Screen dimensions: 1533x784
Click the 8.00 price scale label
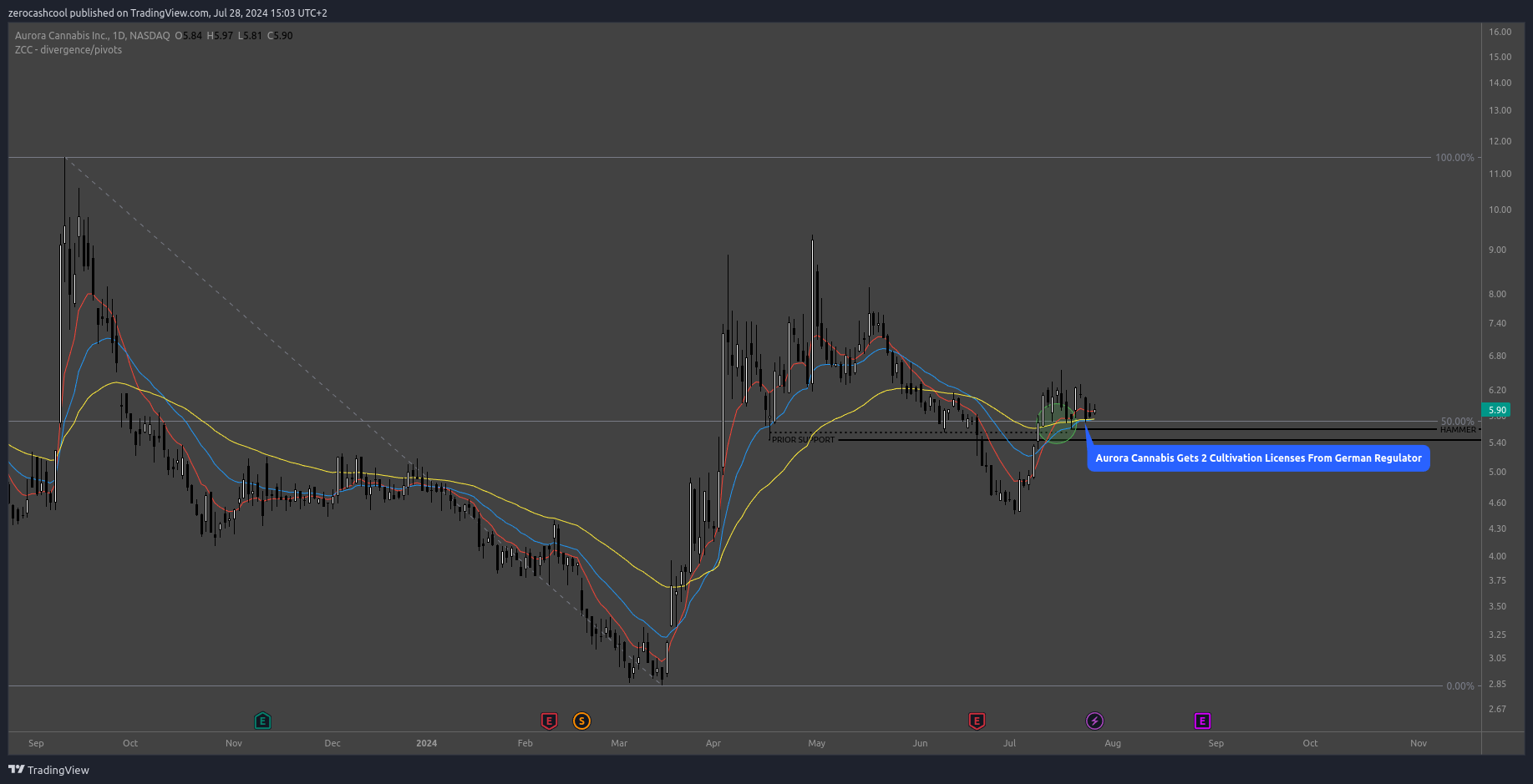pos(1497,294)
